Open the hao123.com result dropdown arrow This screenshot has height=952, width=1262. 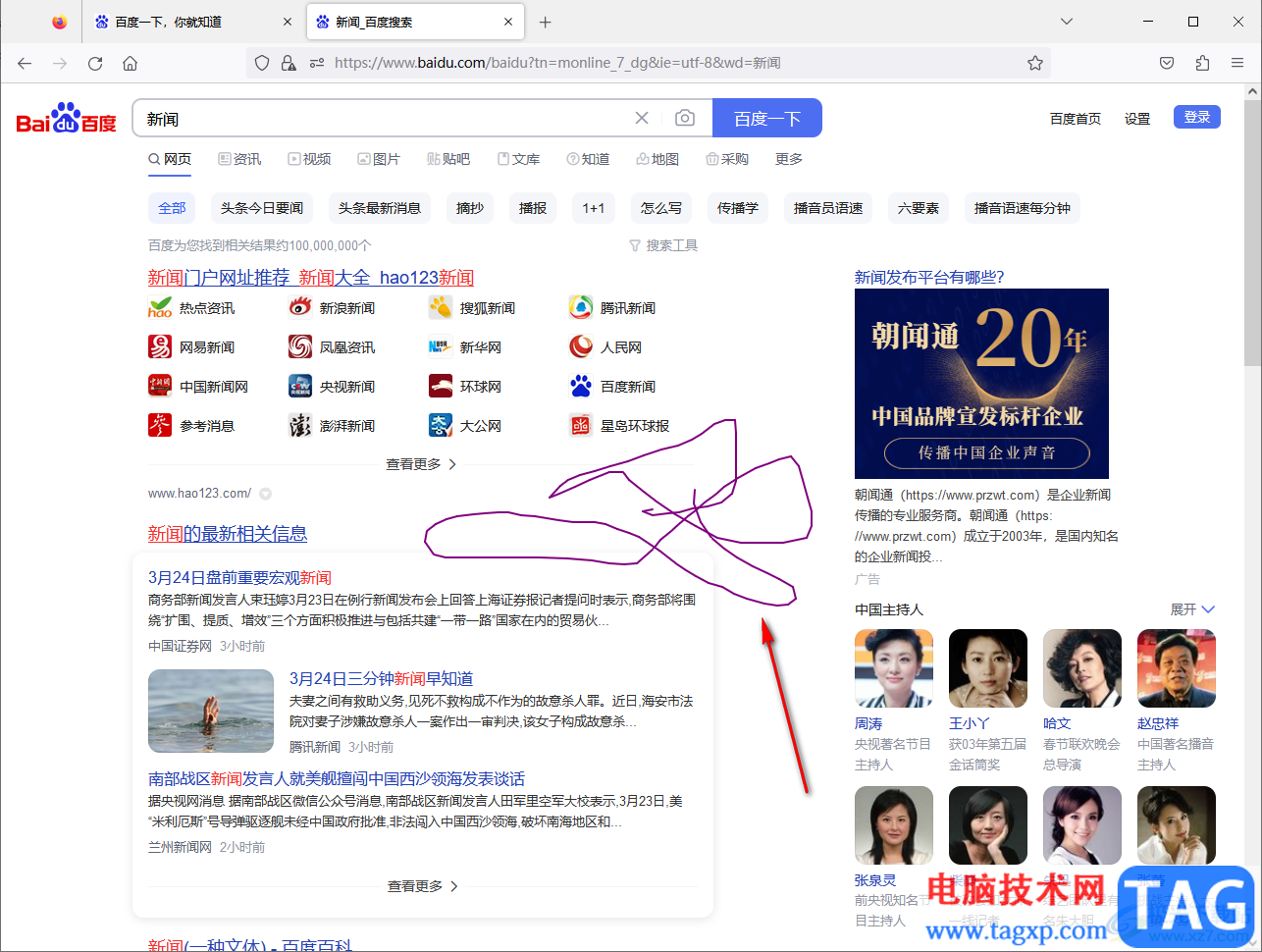coord(265,494)
